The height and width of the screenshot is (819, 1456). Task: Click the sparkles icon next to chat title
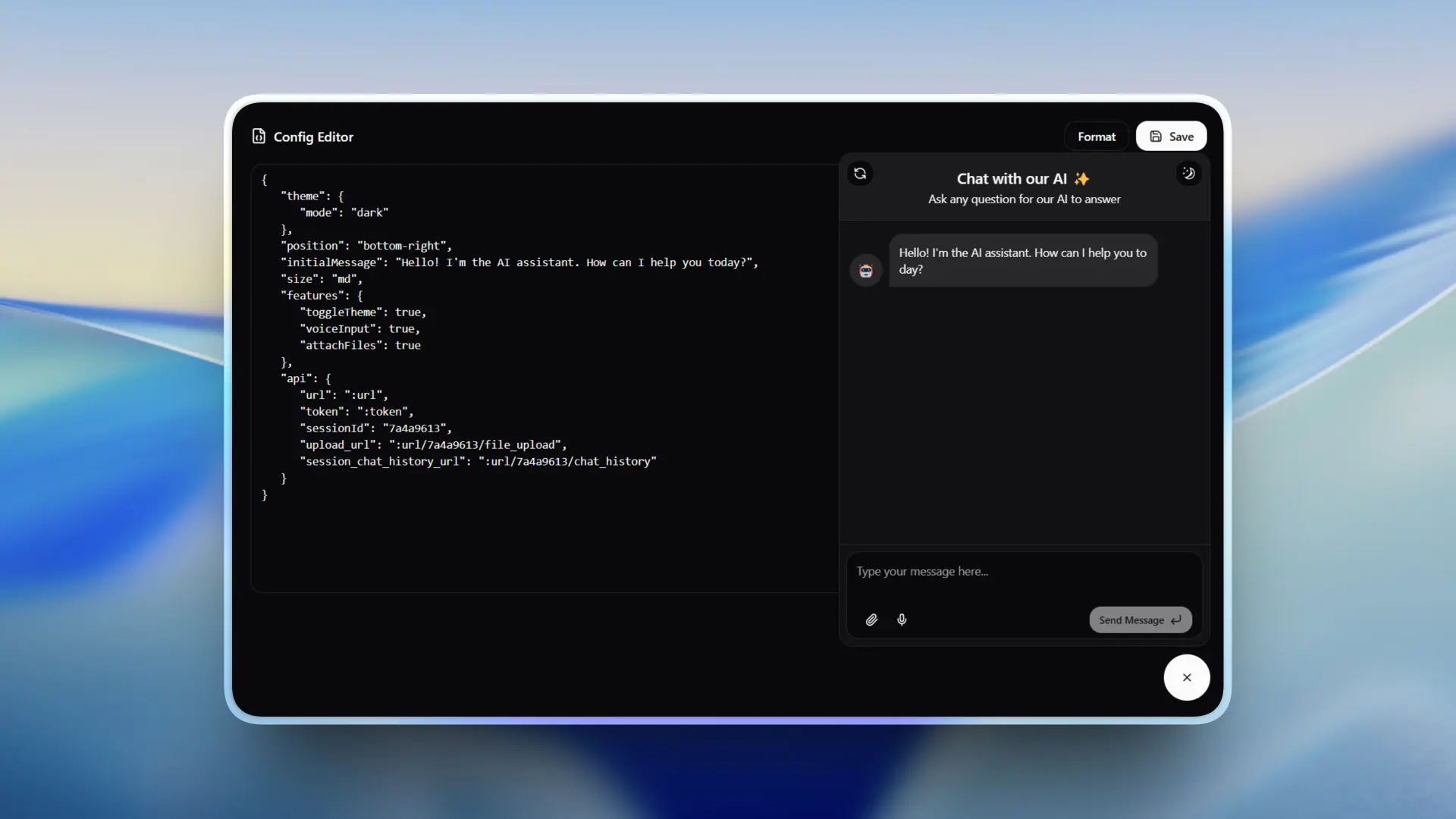1080,179
